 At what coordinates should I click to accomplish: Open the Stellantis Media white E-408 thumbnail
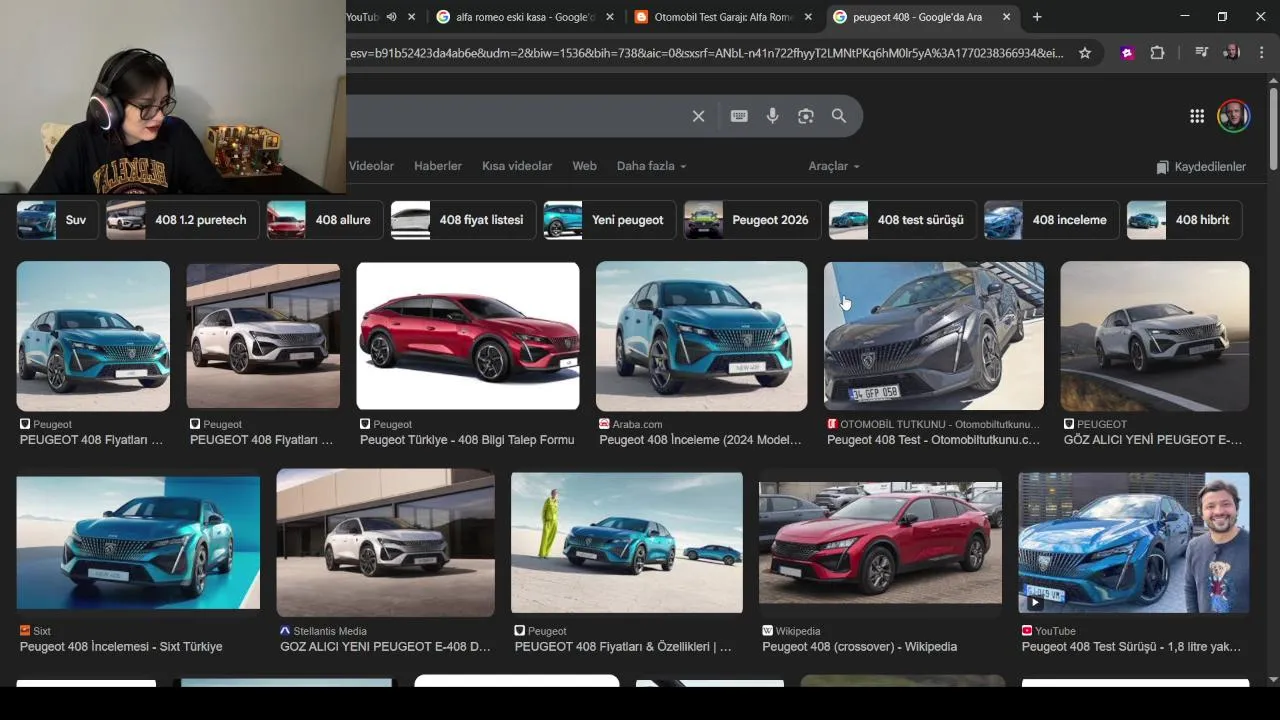[x=385, y=543]
